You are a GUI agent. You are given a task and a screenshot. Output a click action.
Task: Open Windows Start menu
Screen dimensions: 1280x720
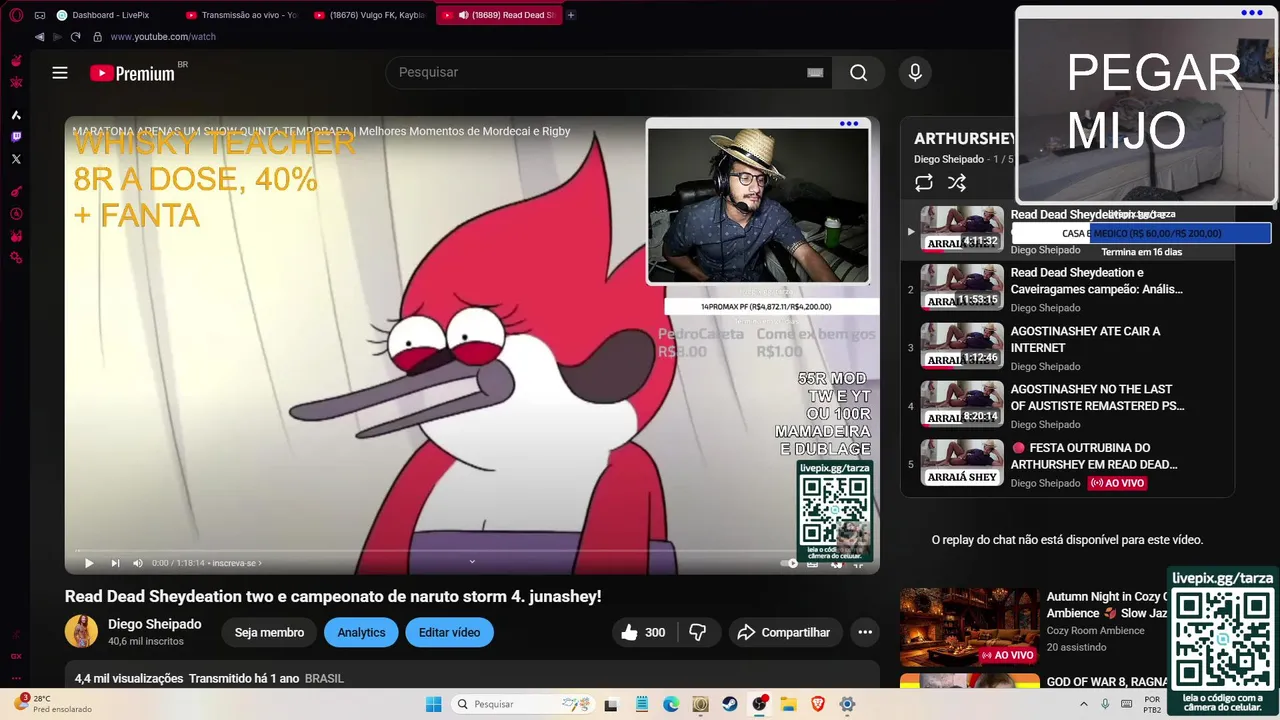tap(433, 704)
